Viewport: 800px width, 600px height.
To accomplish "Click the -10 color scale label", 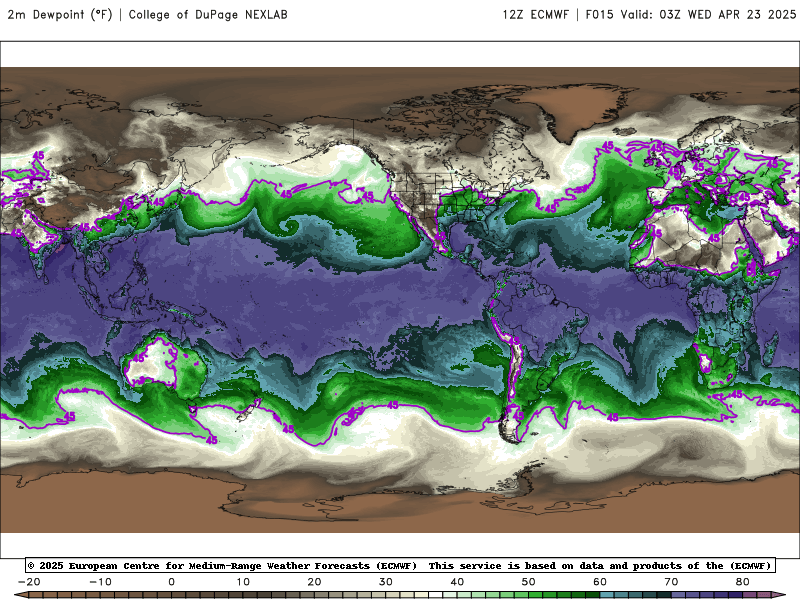I will [100, 582].
